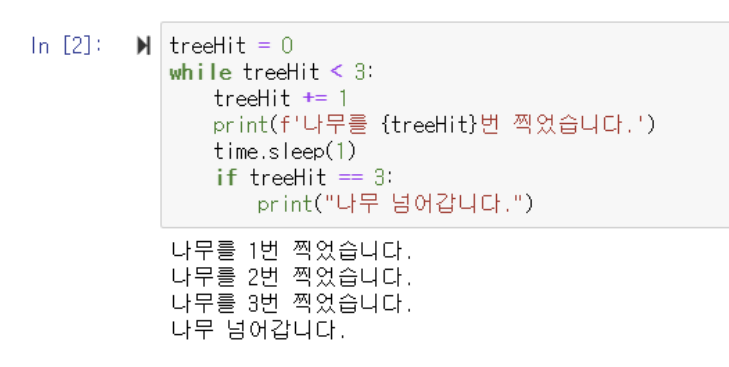Run cell using the run-step icon
The width and height of the screenshot is (729, 367).
(x=144, y=46)
